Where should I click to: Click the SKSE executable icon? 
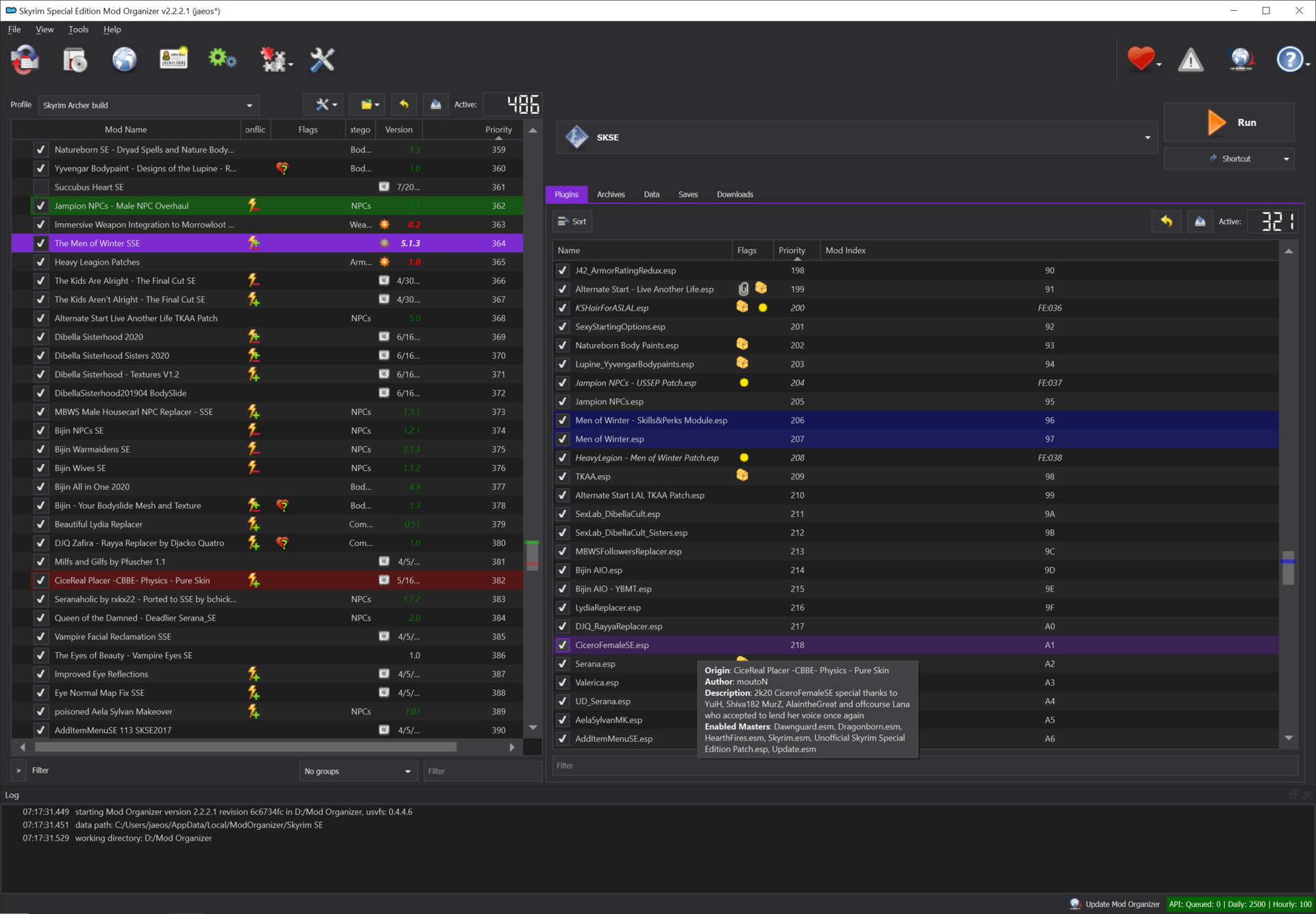(576, 137)
